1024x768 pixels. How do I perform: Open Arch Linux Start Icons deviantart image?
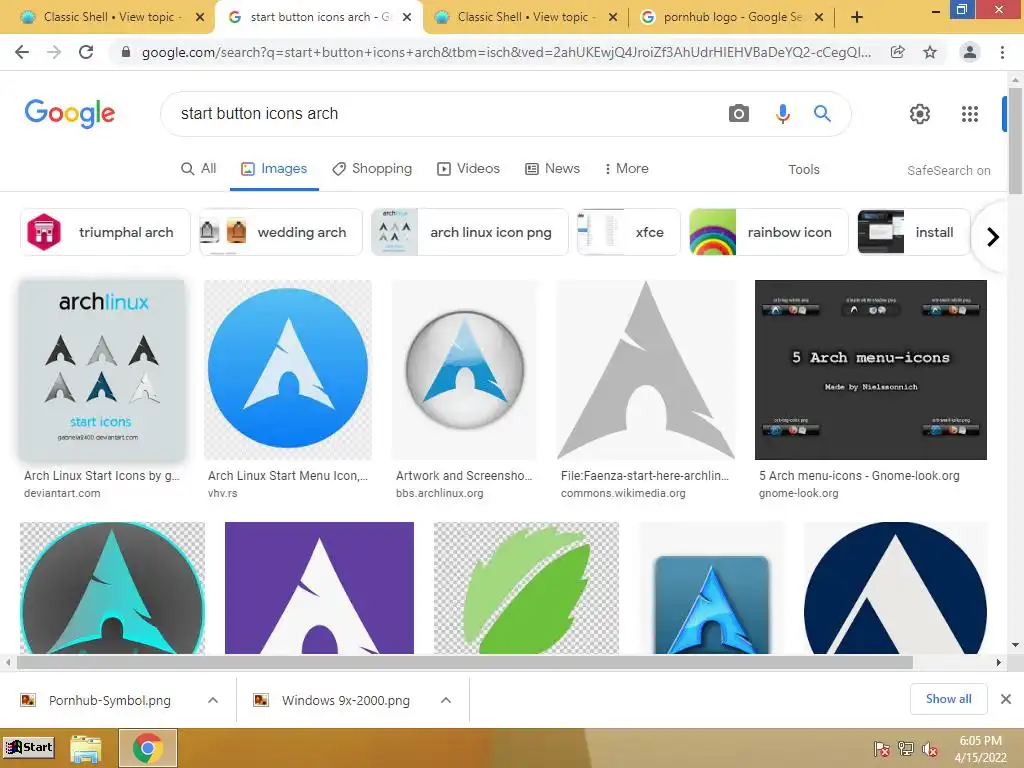click(x=102, y=370)
